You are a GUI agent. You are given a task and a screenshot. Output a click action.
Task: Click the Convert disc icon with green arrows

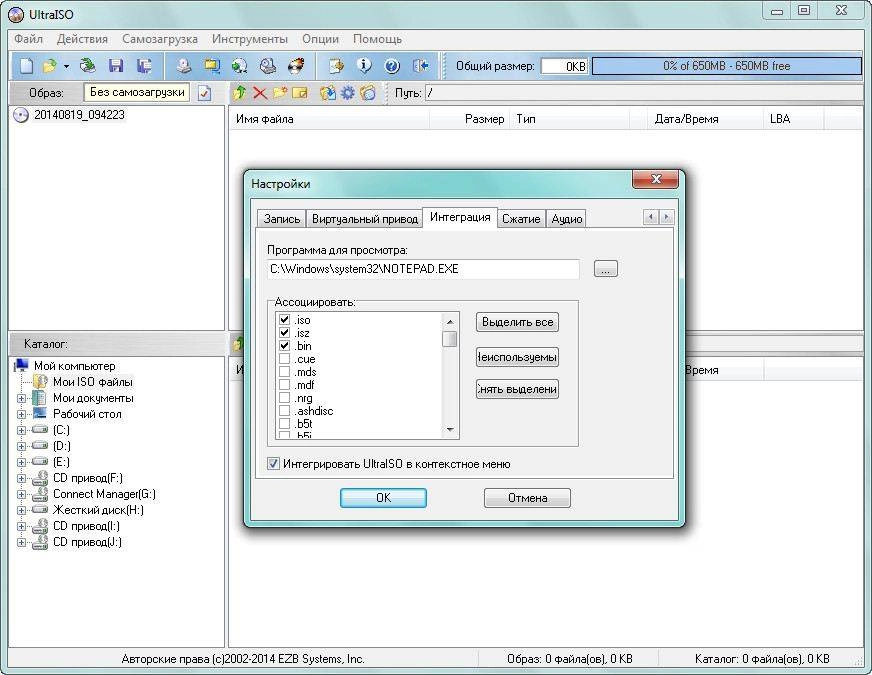click(240, 66)
